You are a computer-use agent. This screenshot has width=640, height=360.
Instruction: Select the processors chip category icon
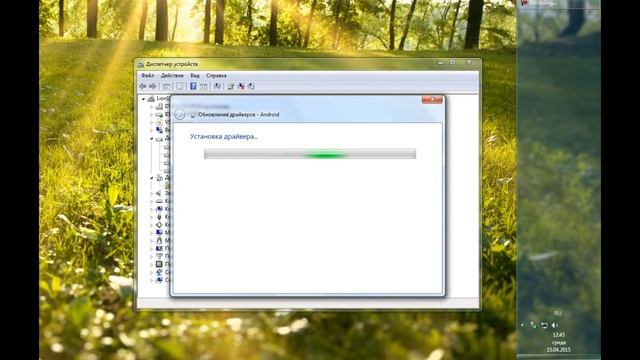(x=159, y=264)
